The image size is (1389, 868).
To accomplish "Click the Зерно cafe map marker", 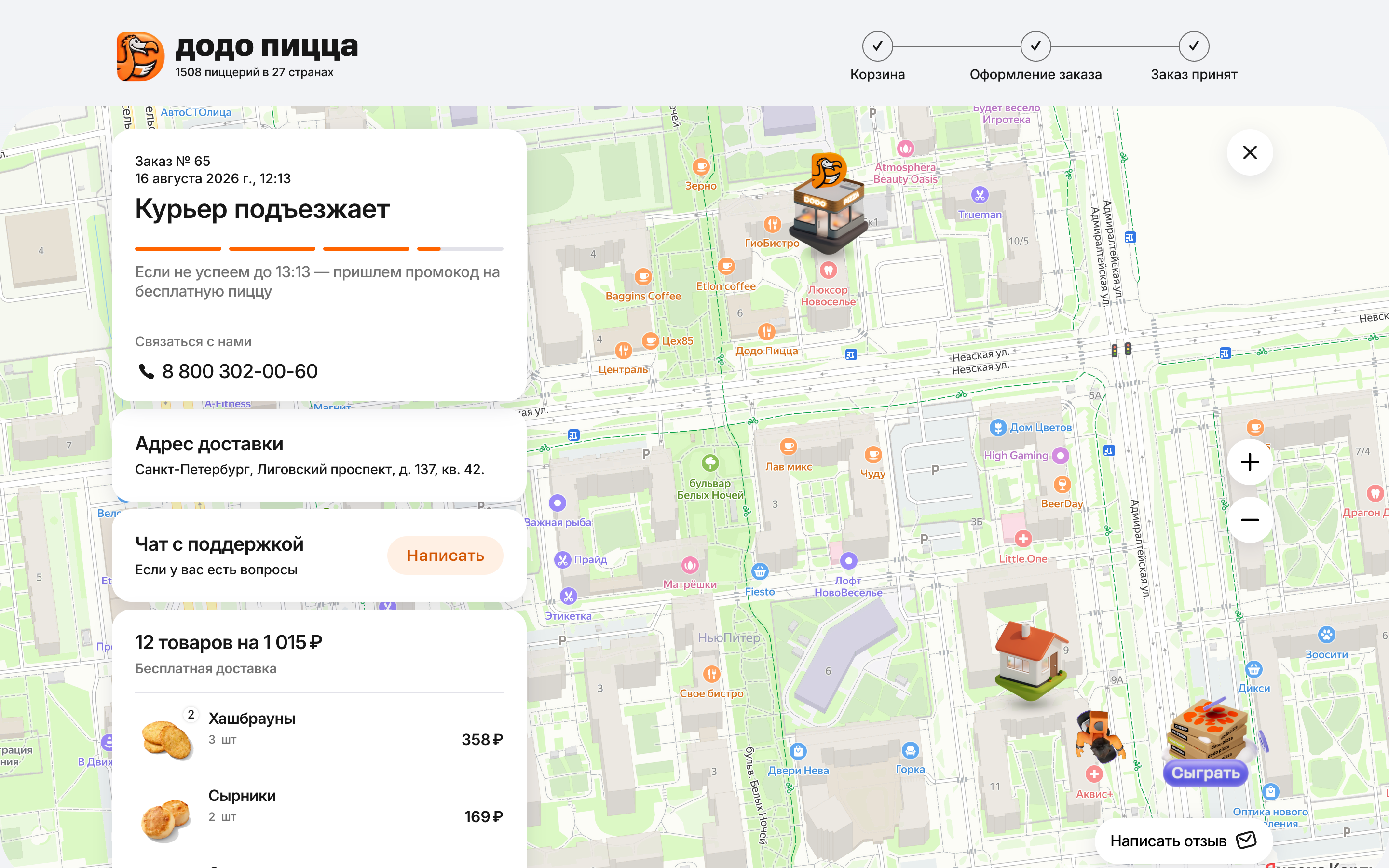I will pyautogui.click(x=700, y=167).
